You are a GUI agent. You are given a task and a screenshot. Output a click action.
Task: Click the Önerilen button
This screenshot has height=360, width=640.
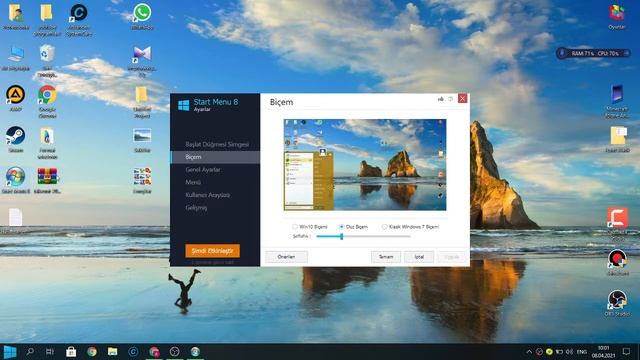click(286, 257)
